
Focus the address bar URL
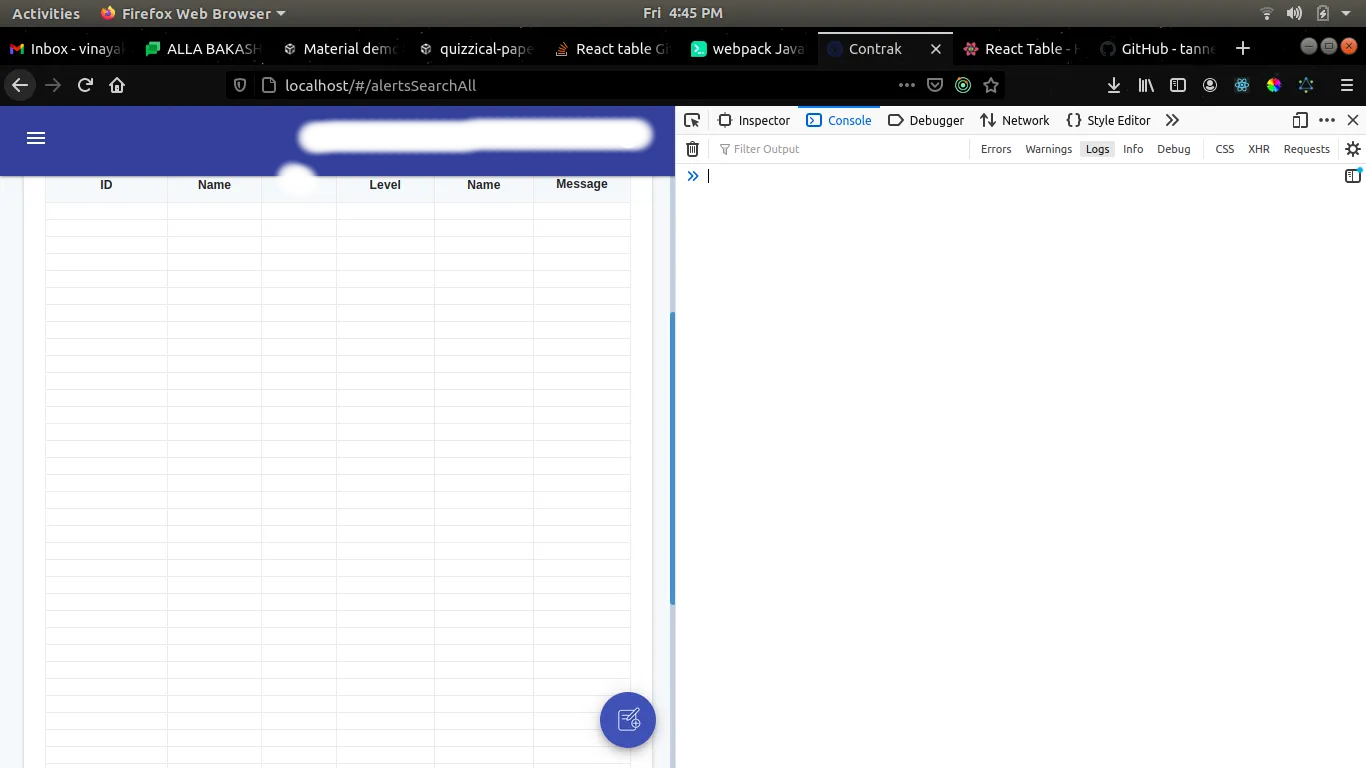click(380, 86)
